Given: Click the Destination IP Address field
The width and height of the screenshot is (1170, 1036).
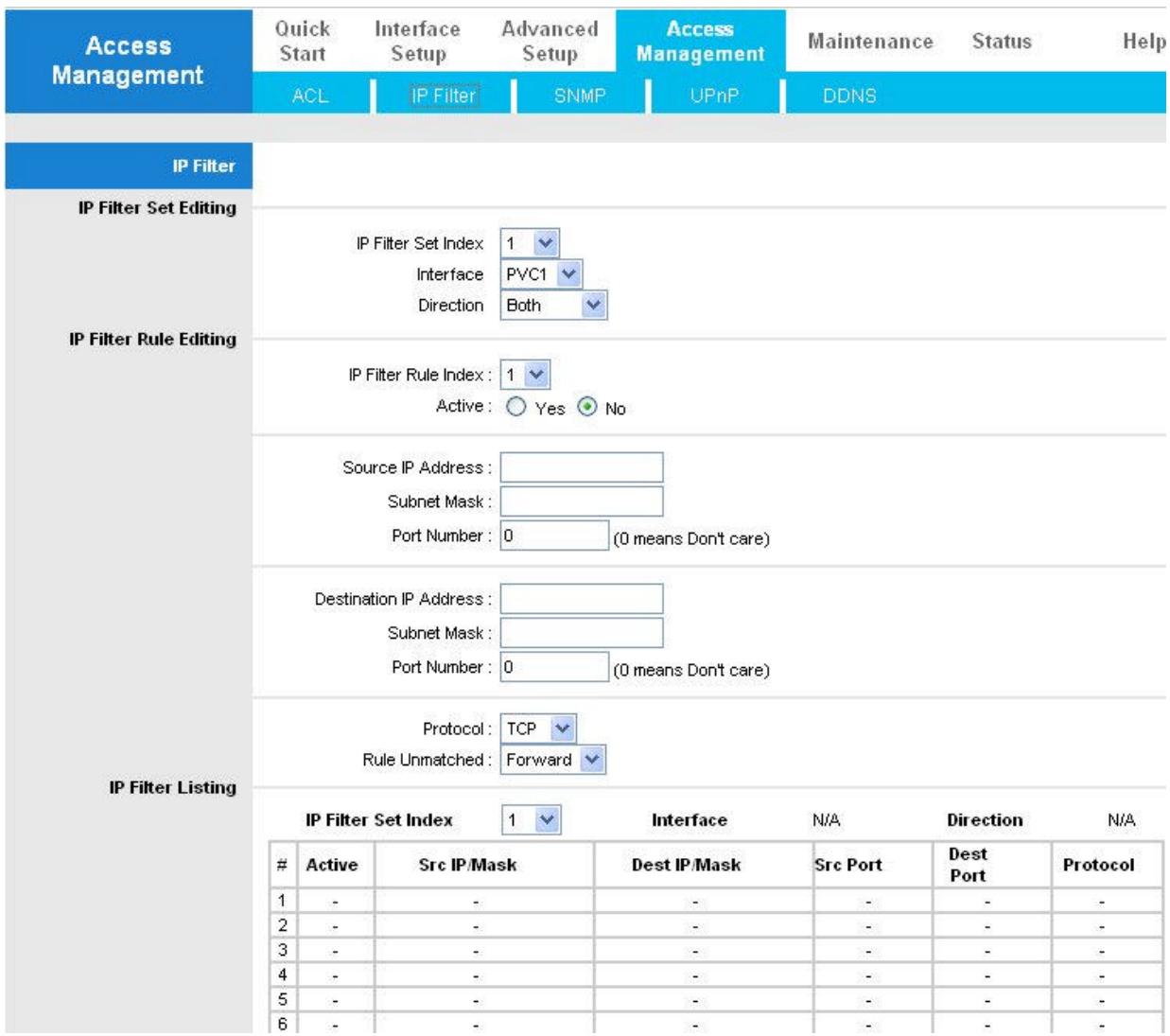Looking at the screenshot, I should coord(582,599).
